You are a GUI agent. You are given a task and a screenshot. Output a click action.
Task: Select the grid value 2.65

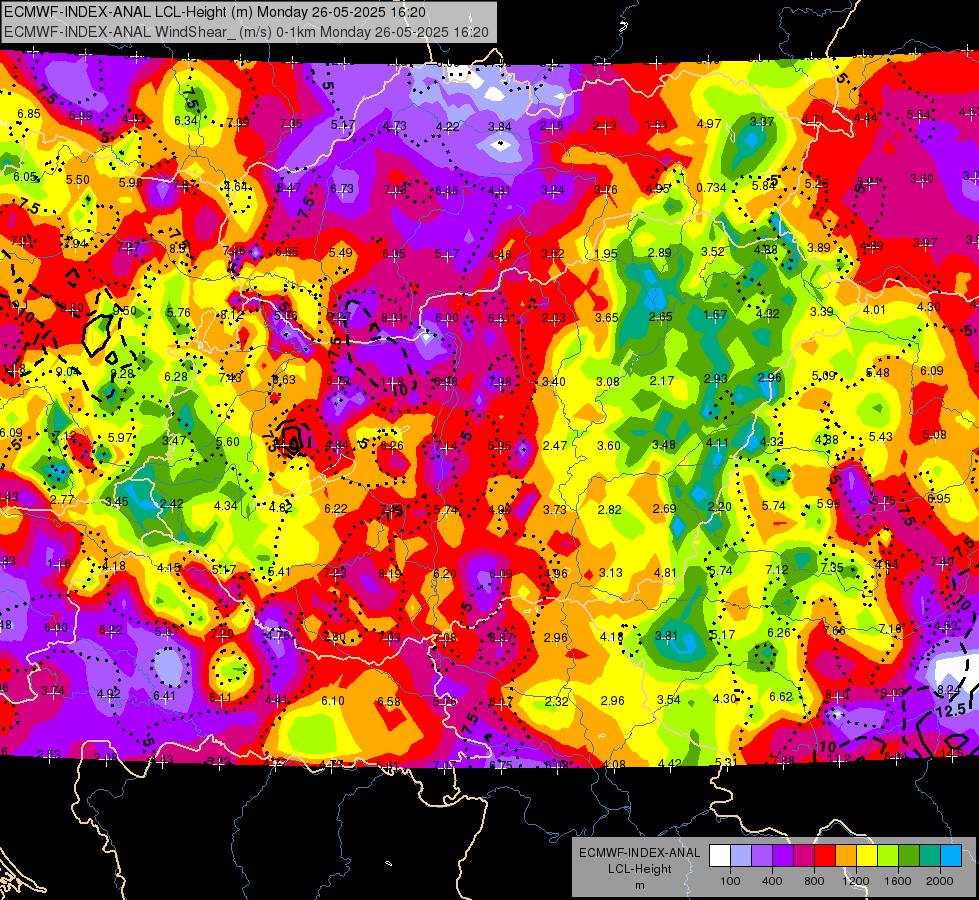point(661,317)
